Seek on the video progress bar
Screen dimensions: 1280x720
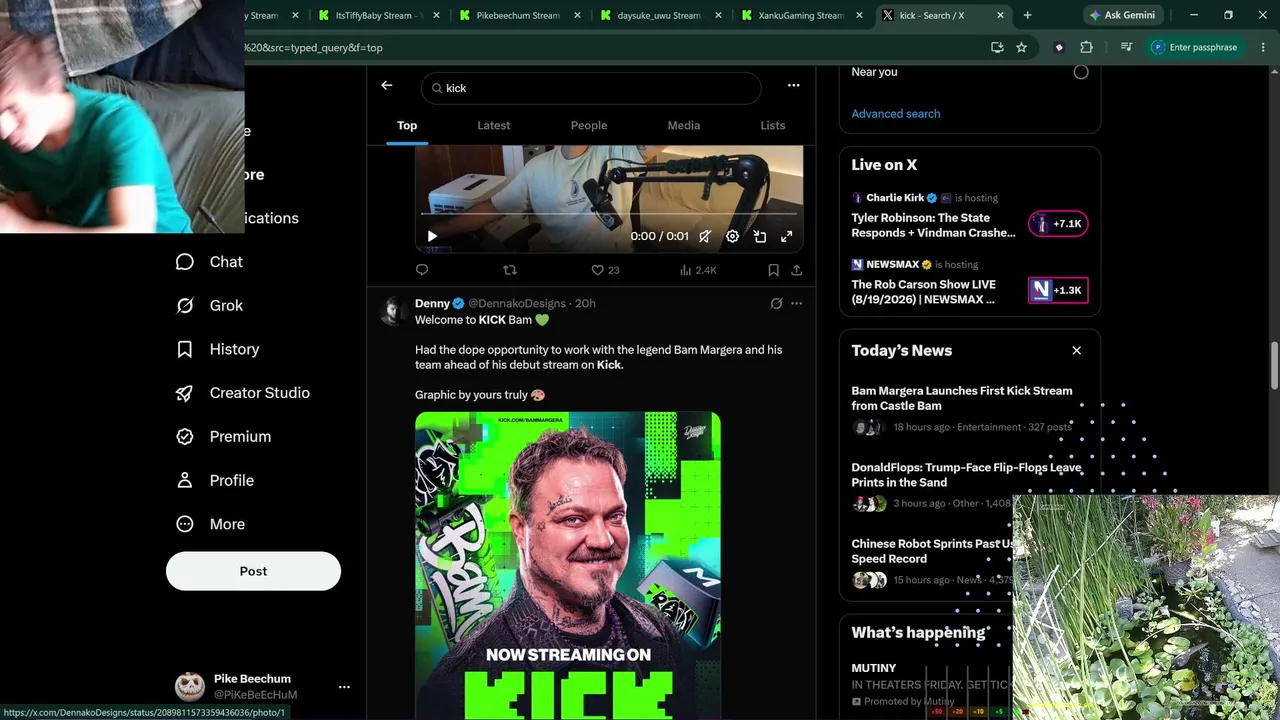click(x=609, y=213)
